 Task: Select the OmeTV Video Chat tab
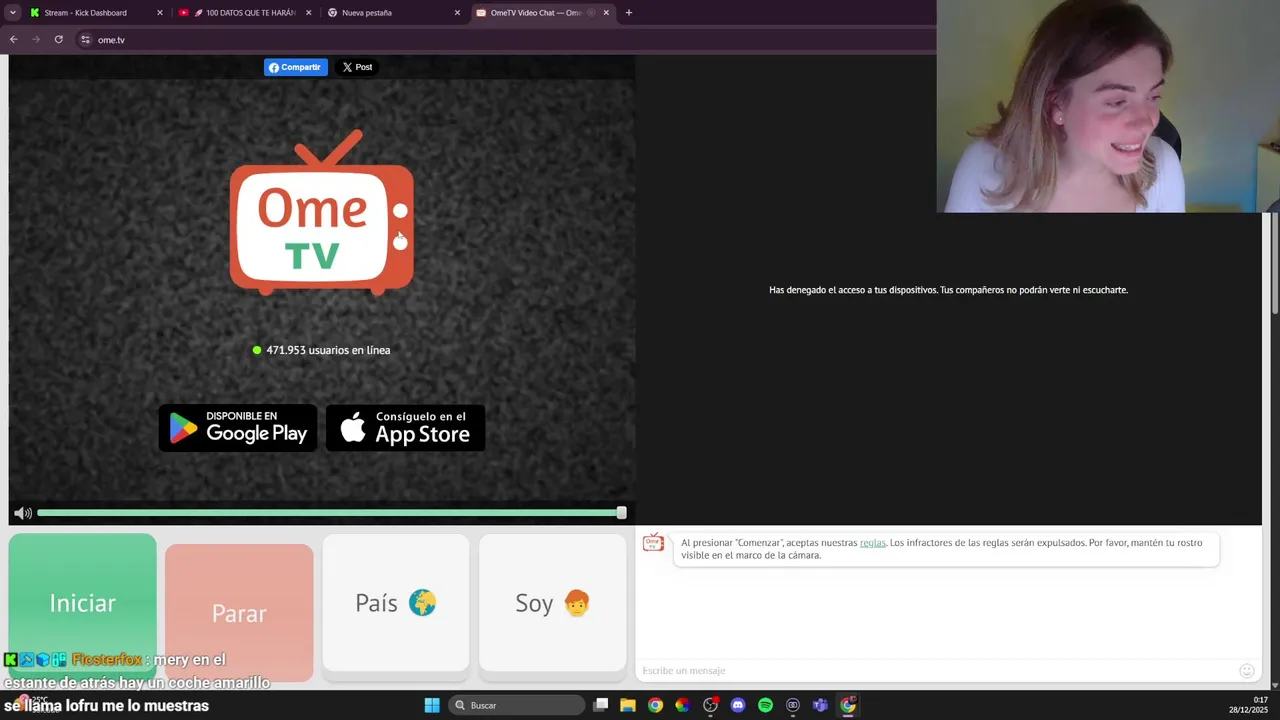click(x=542, y=12)
